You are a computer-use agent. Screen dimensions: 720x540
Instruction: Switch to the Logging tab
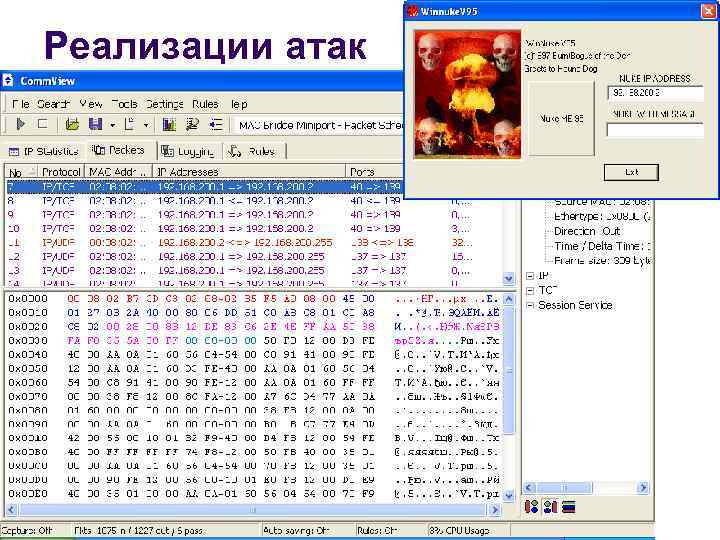click(x=188, y=151)
